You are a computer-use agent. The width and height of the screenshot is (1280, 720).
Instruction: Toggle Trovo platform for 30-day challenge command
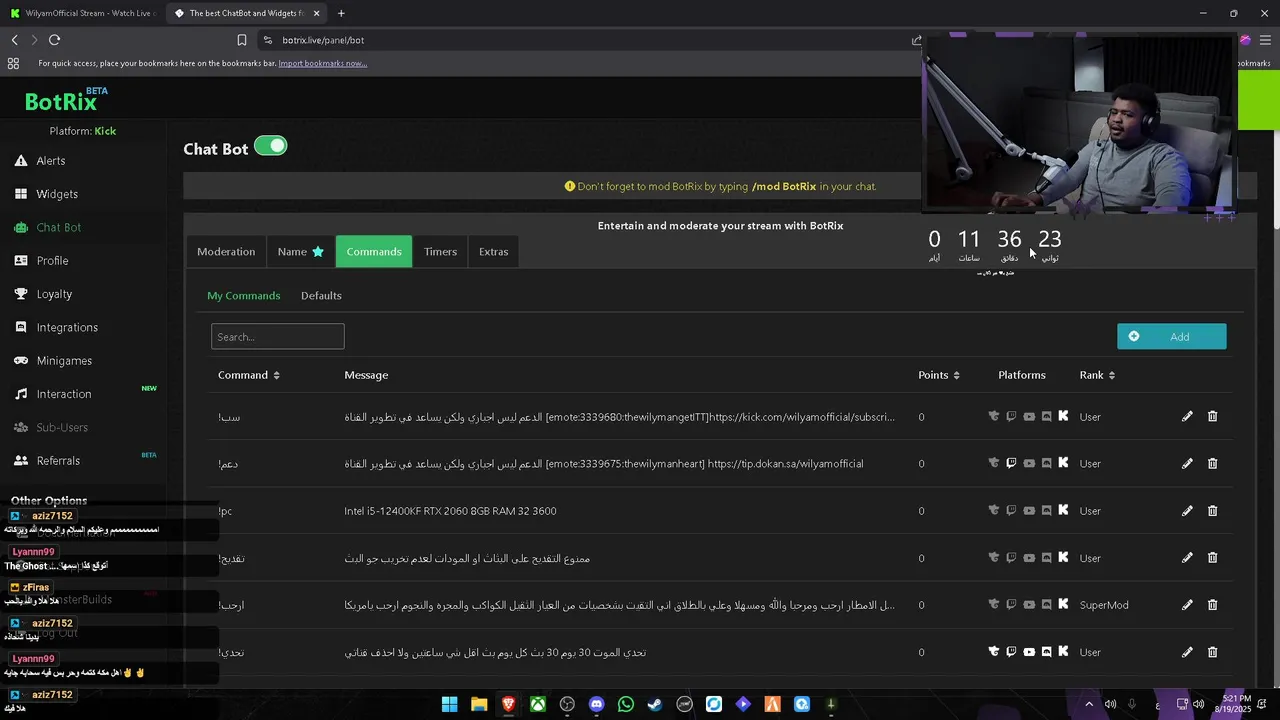point(994,652)
